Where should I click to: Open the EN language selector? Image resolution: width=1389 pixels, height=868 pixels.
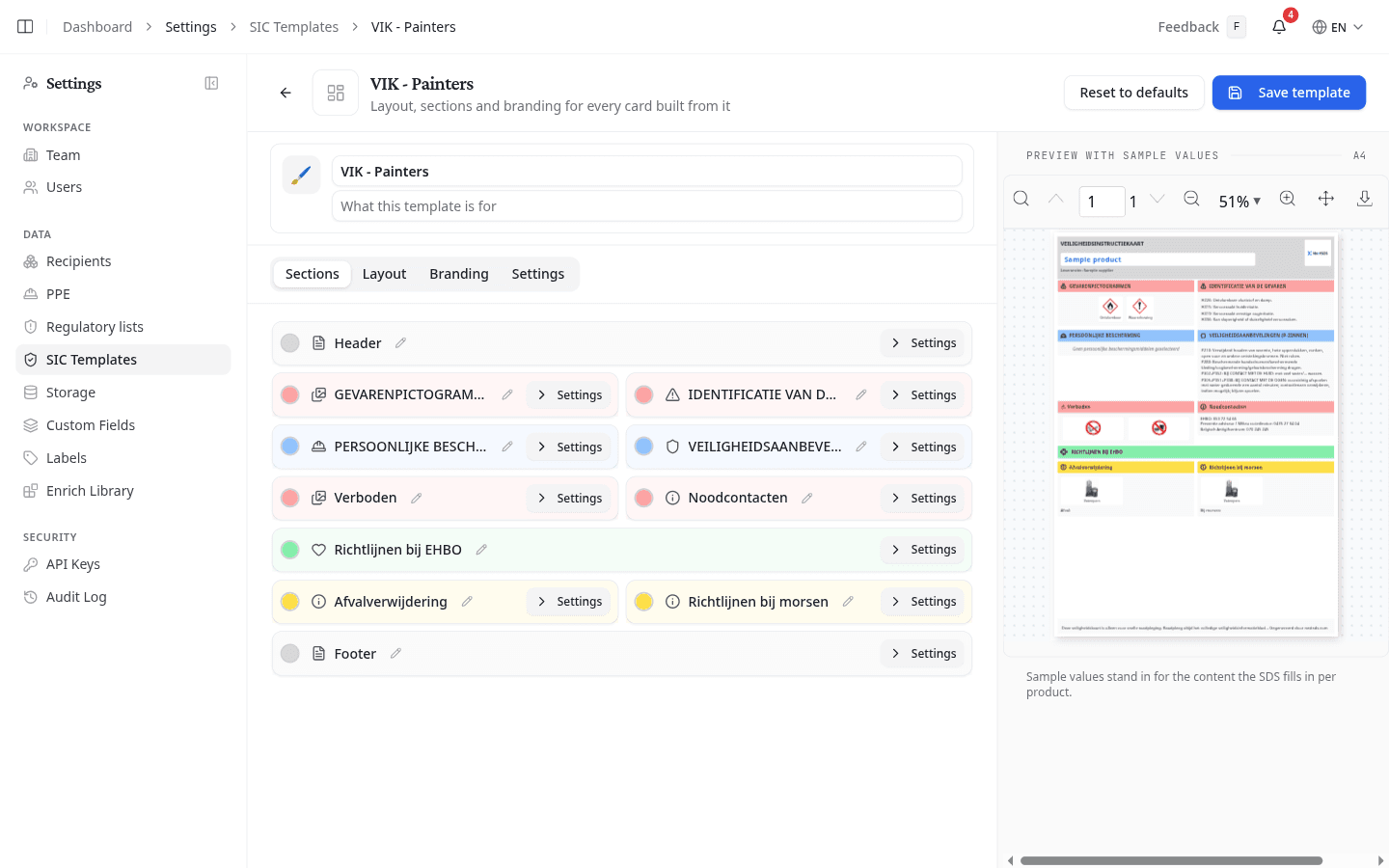point(1338,27)
